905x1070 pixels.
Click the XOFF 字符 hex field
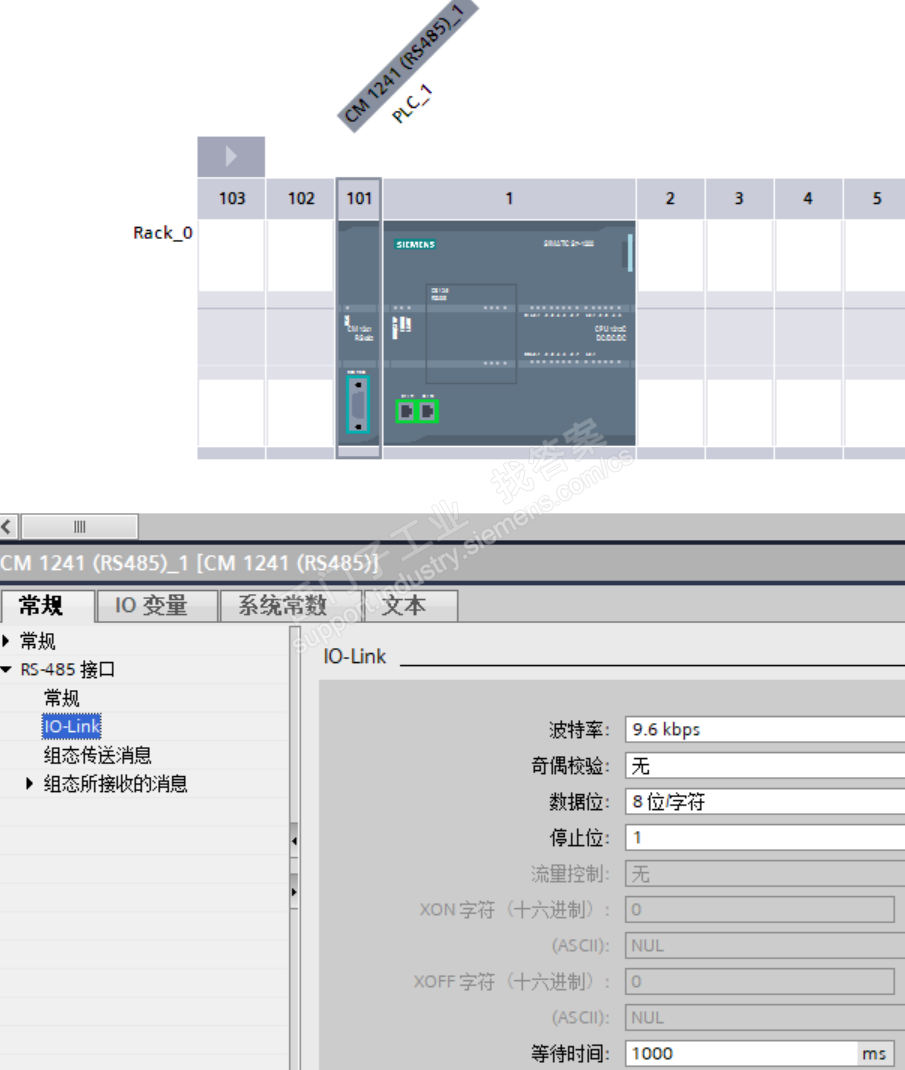pos(760,981)
